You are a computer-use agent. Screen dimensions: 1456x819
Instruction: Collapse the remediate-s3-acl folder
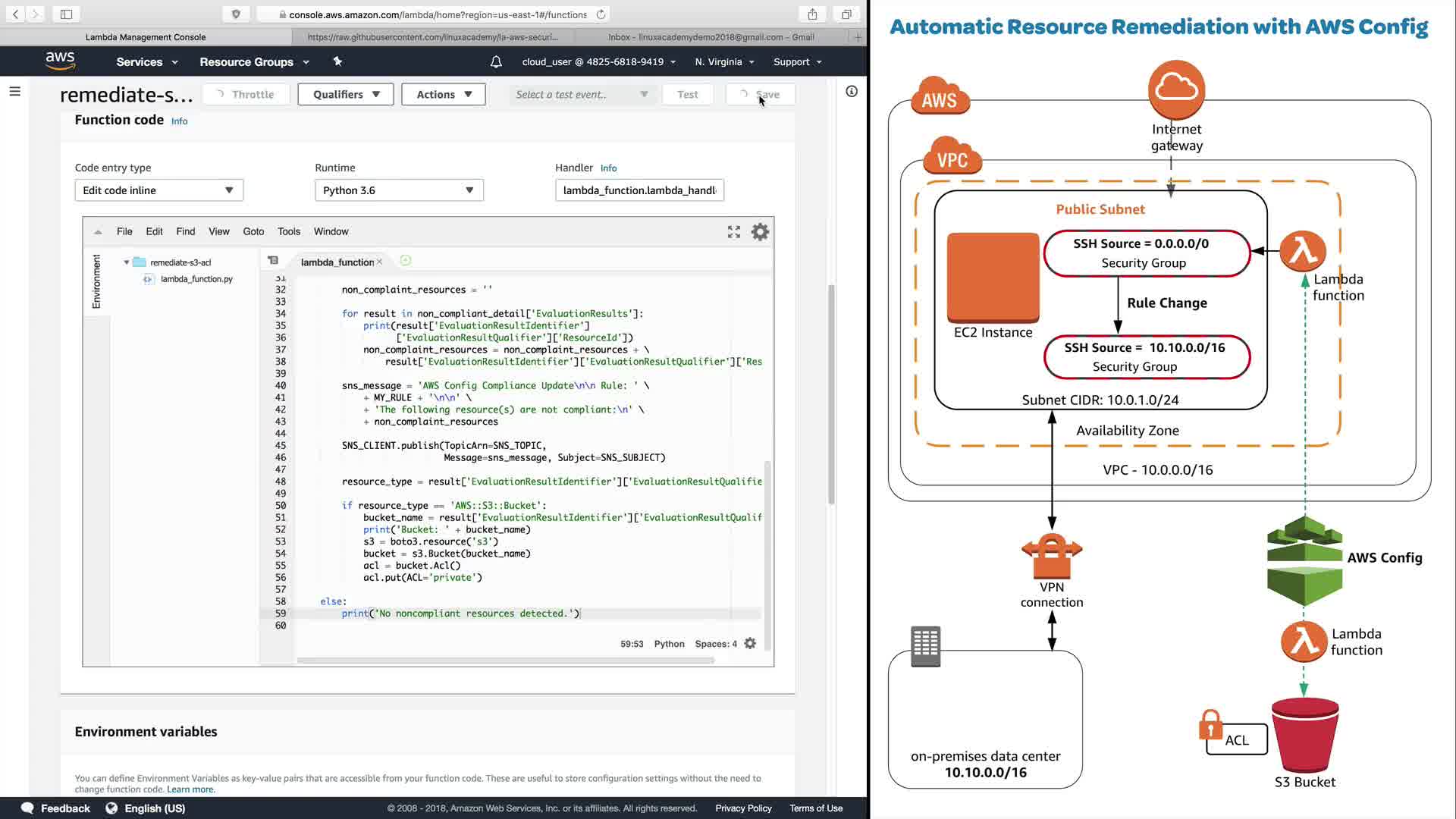click(127, 262)
